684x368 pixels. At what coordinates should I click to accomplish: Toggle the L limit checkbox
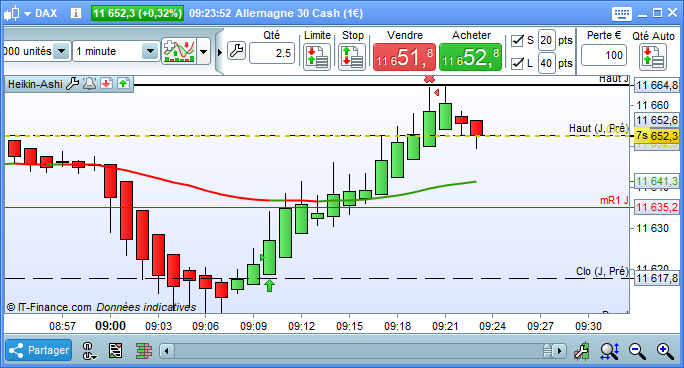(517, 63)
